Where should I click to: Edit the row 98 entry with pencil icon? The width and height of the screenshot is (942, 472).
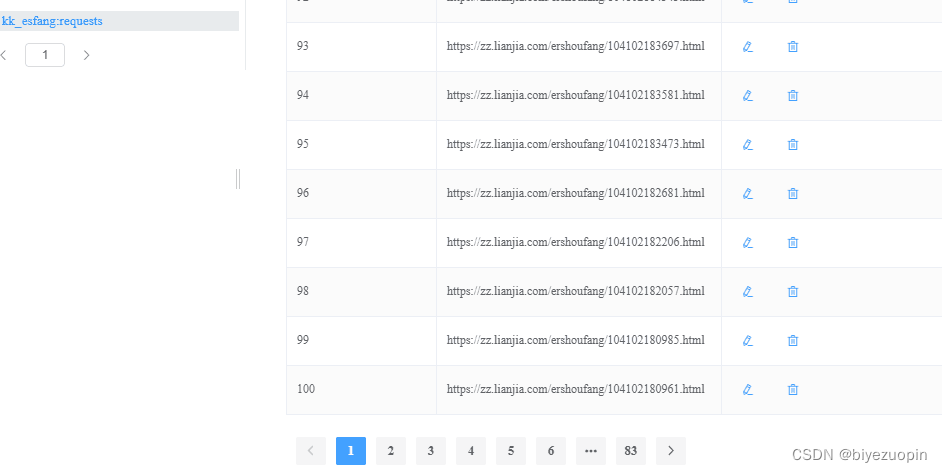coord(747,292)
